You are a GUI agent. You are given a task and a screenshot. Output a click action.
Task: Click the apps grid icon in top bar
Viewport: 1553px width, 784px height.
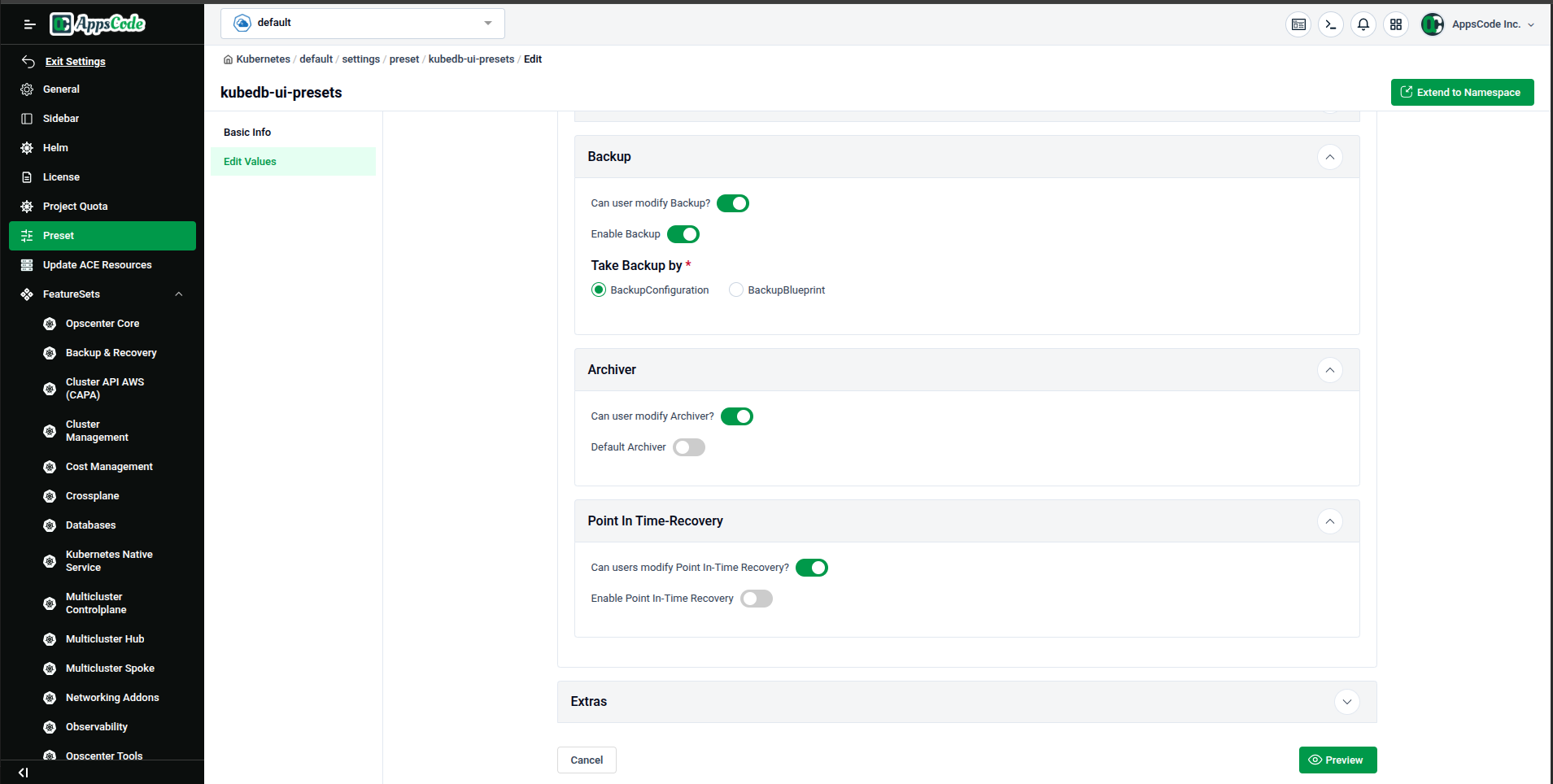click(1396, 24)
